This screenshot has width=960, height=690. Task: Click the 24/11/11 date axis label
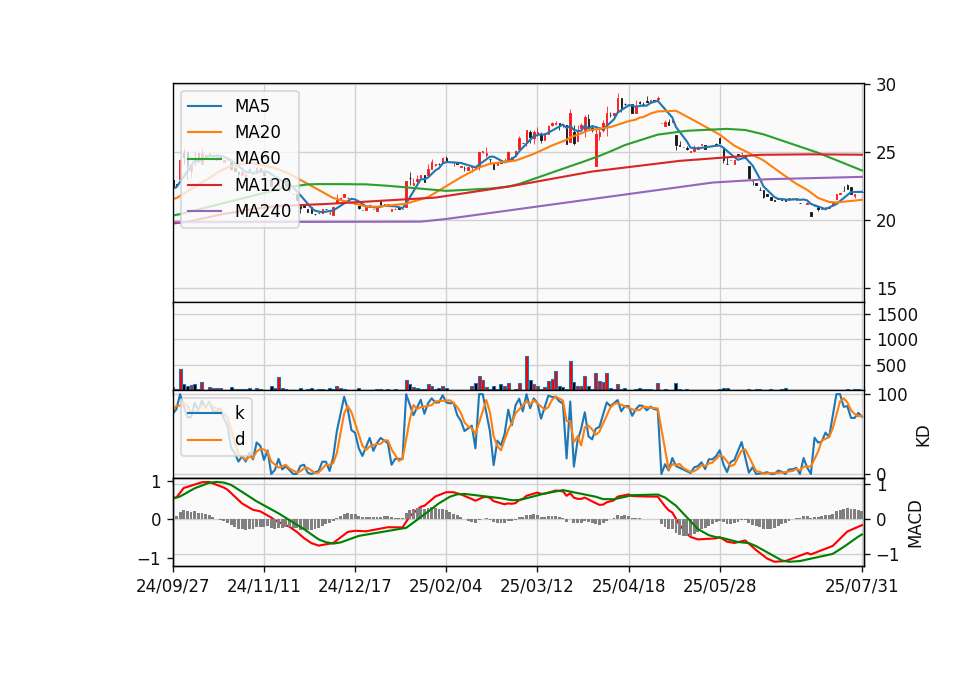pyautogui.click(x=264, y=586)
